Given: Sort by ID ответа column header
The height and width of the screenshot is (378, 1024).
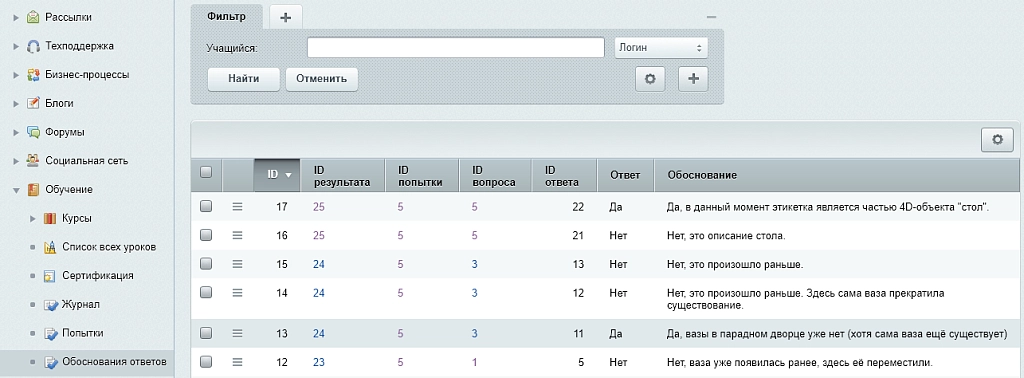Looking at the screenshot, I should click(x=564, y=176).
